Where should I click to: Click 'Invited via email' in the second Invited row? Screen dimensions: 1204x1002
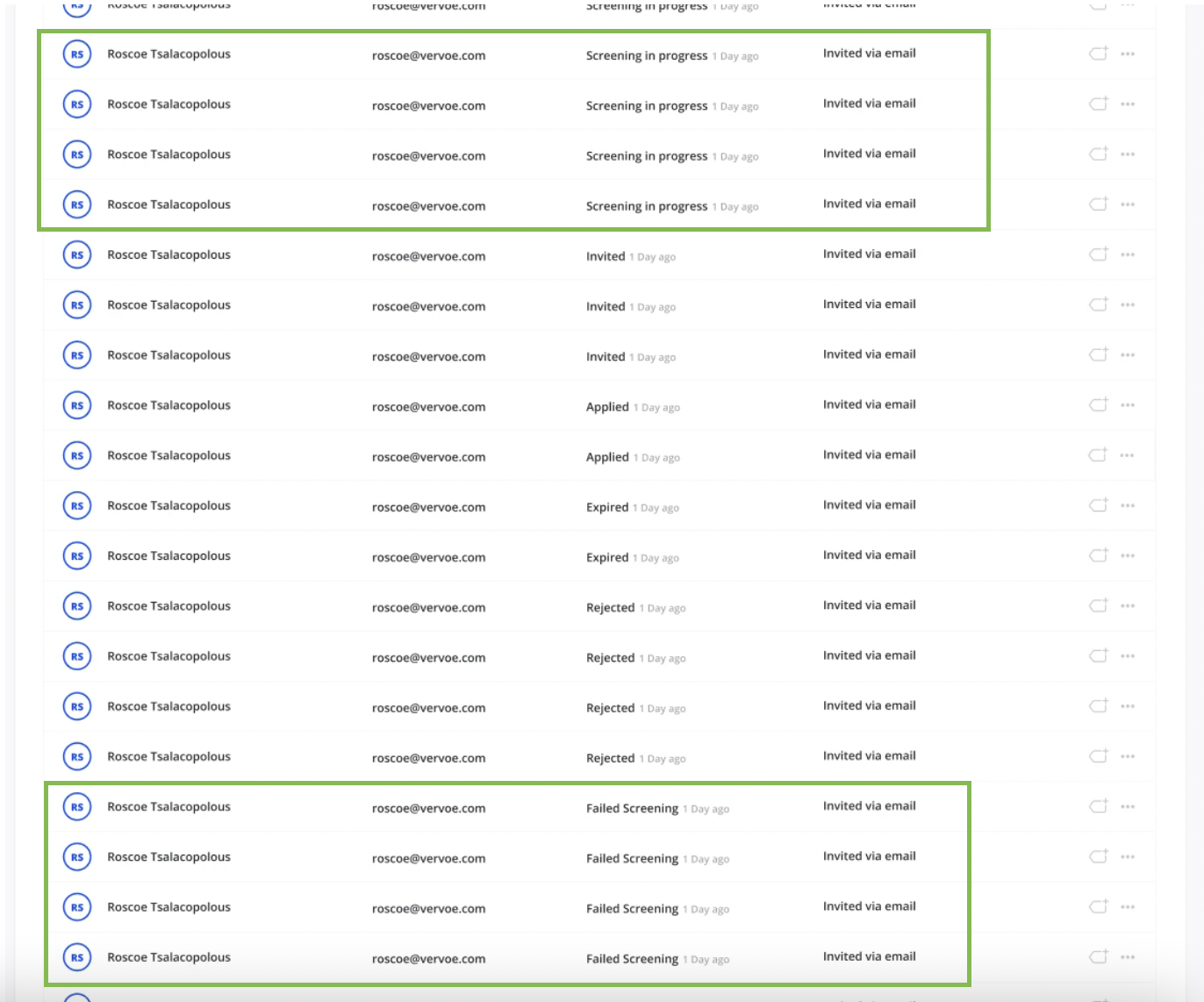869,304
